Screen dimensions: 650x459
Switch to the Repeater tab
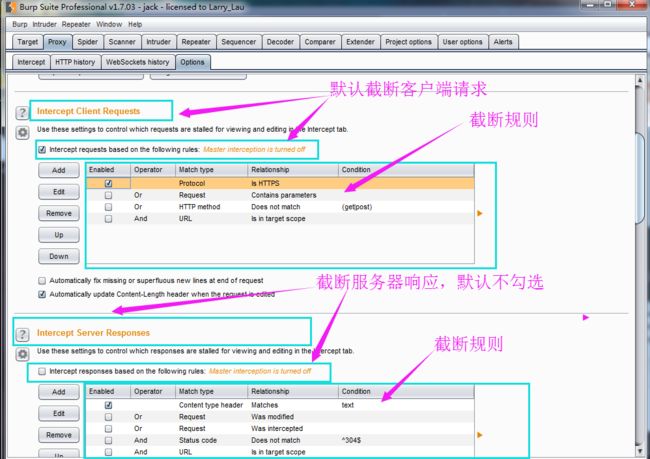[x=196, y=42]
